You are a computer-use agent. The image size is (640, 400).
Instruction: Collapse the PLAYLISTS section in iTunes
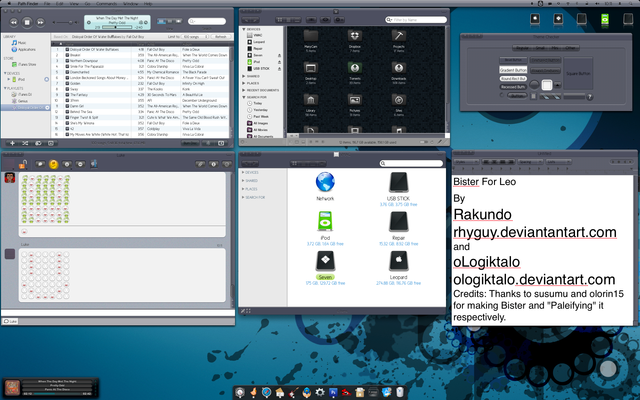(x=5, y=88)
